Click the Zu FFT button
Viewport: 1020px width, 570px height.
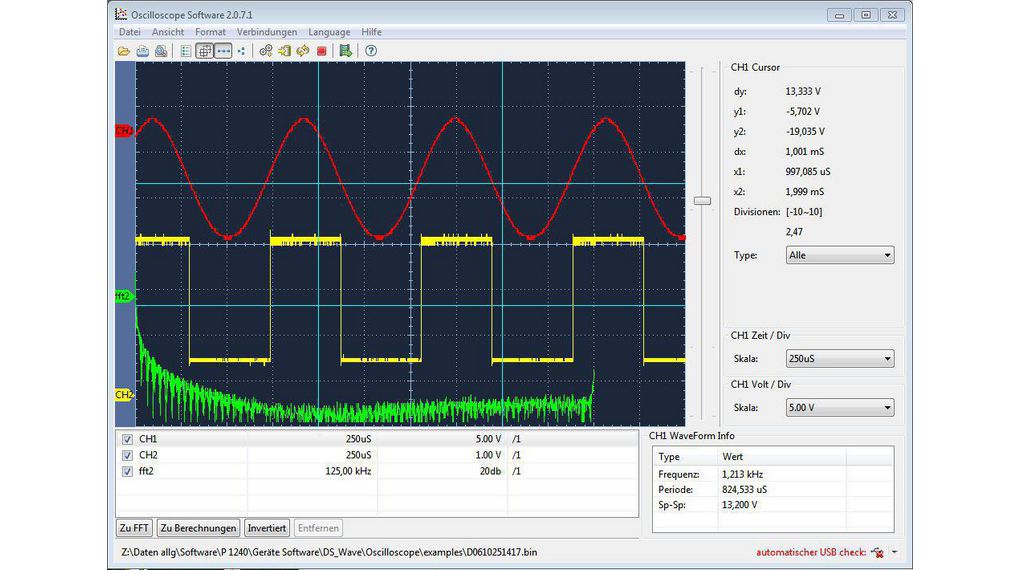tap(134, 528)
